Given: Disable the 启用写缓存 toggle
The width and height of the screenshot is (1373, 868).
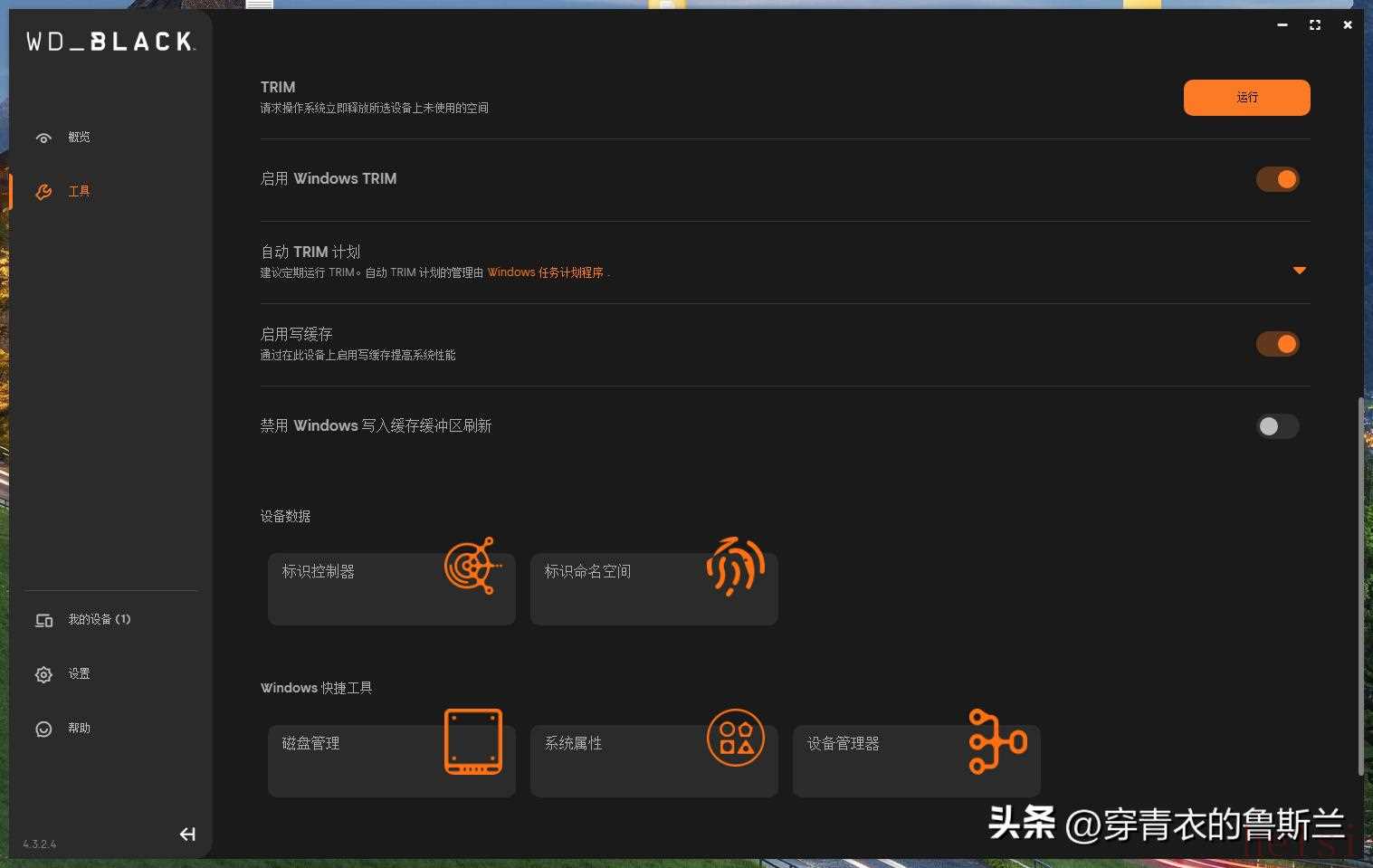Looking at the screenshot, I should click(1277, 344).
